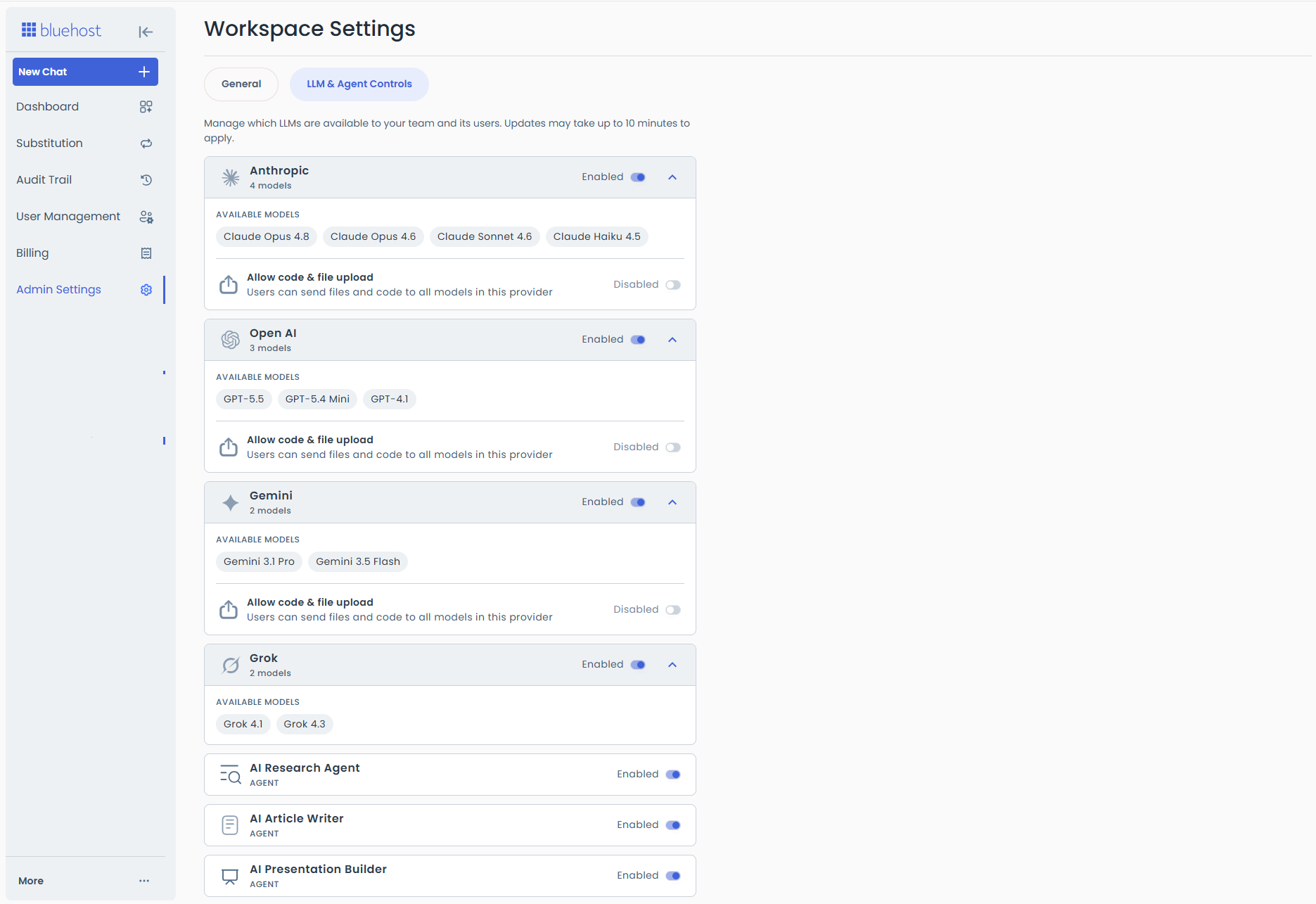Viewport: 1316px width, 904px height.
Task: Collapse the Gemini section chevron
Action: 672,502
